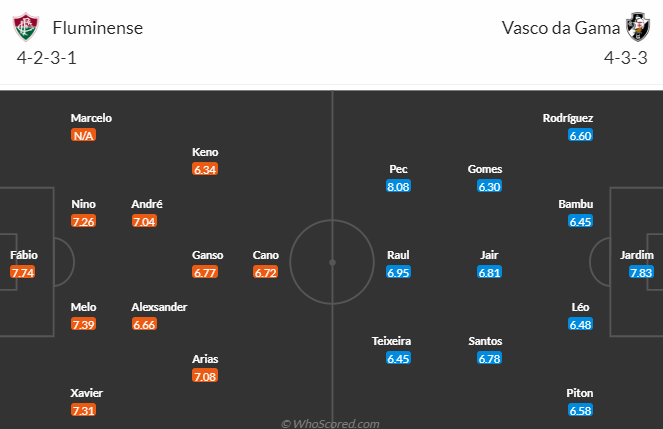
Task: Select Rodríguez's 6.60 rating badge
Action: coord(580,135)
